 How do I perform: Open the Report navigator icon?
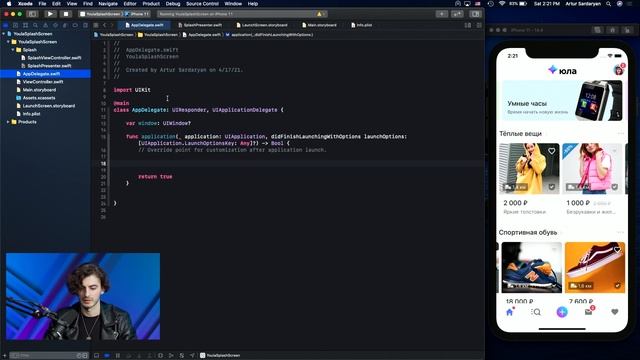click(85, 25)
